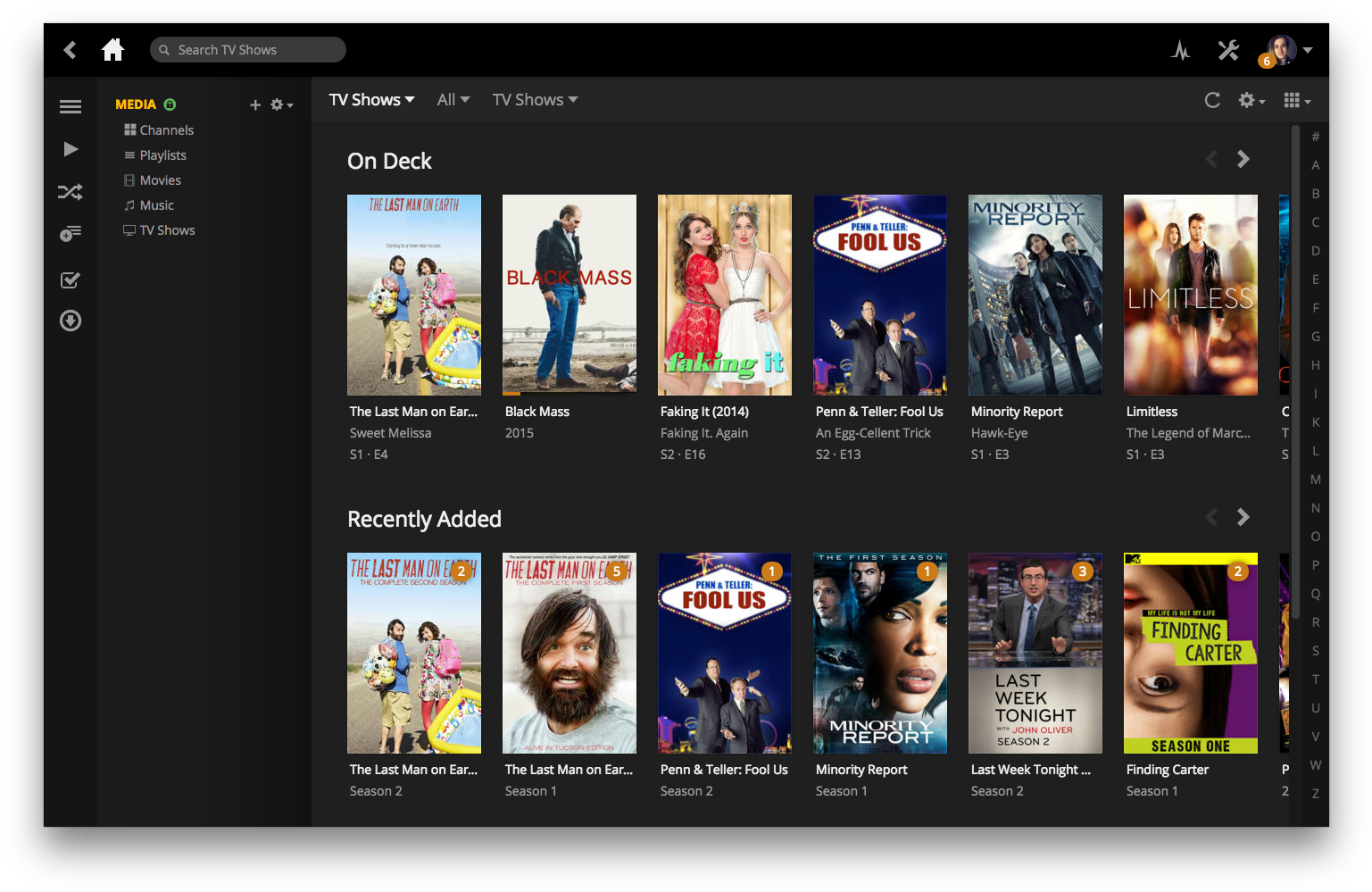Click the Faking It (2014) title

point(704,412)
